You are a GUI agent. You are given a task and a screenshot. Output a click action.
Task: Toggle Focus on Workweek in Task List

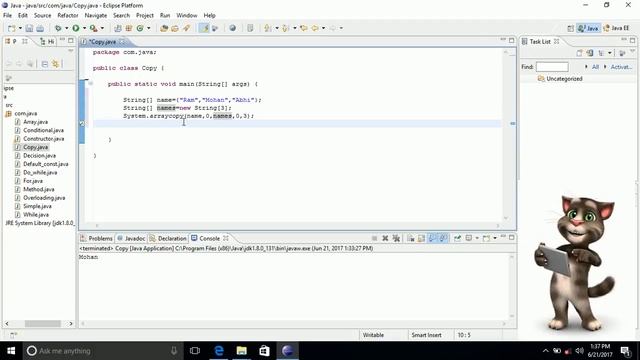point(622,53)
